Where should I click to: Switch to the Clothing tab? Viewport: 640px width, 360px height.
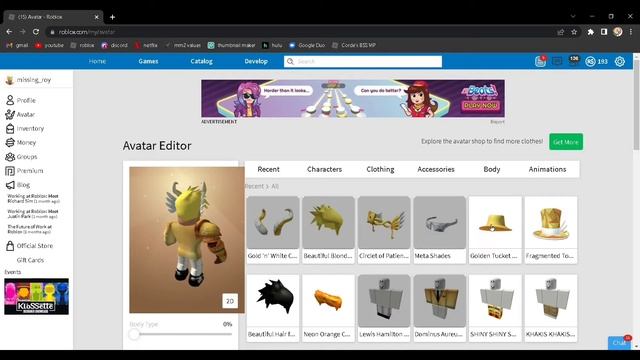tap(380, 169)
